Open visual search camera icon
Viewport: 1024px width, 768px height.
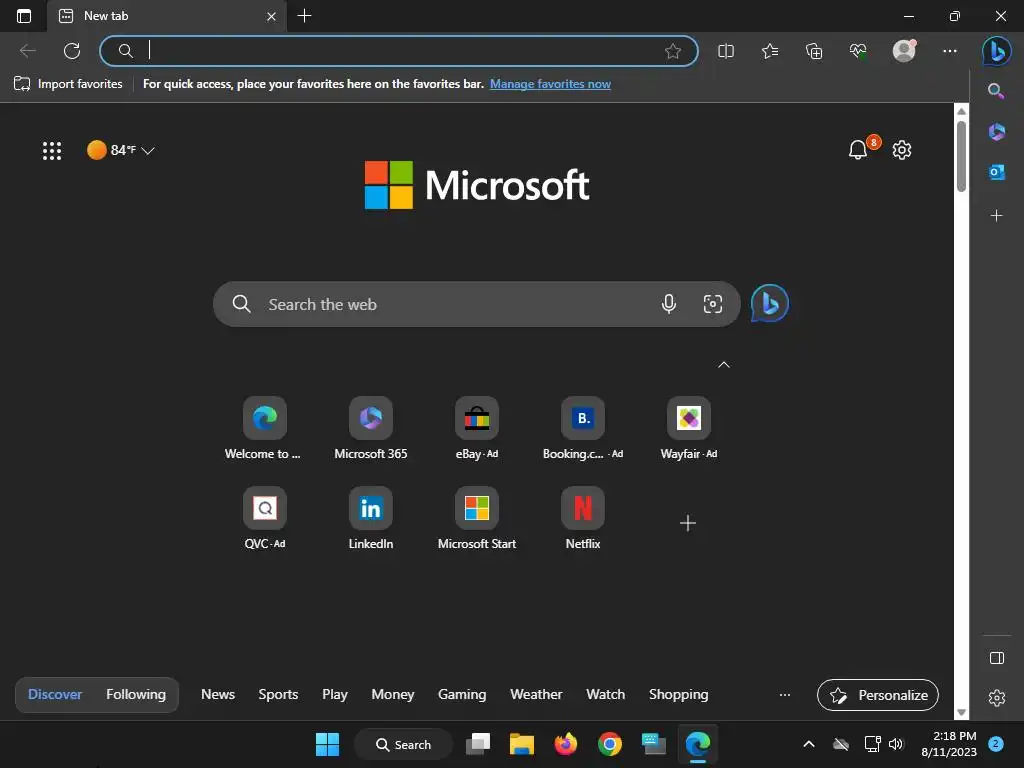712,304
